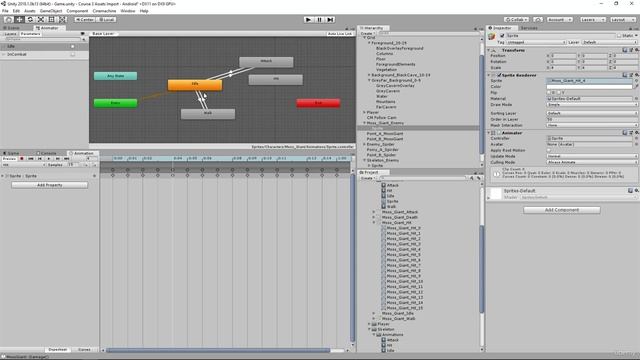Switch to the Layers tab in Animator
Screen dimensions: 640x360
point(10,34)
